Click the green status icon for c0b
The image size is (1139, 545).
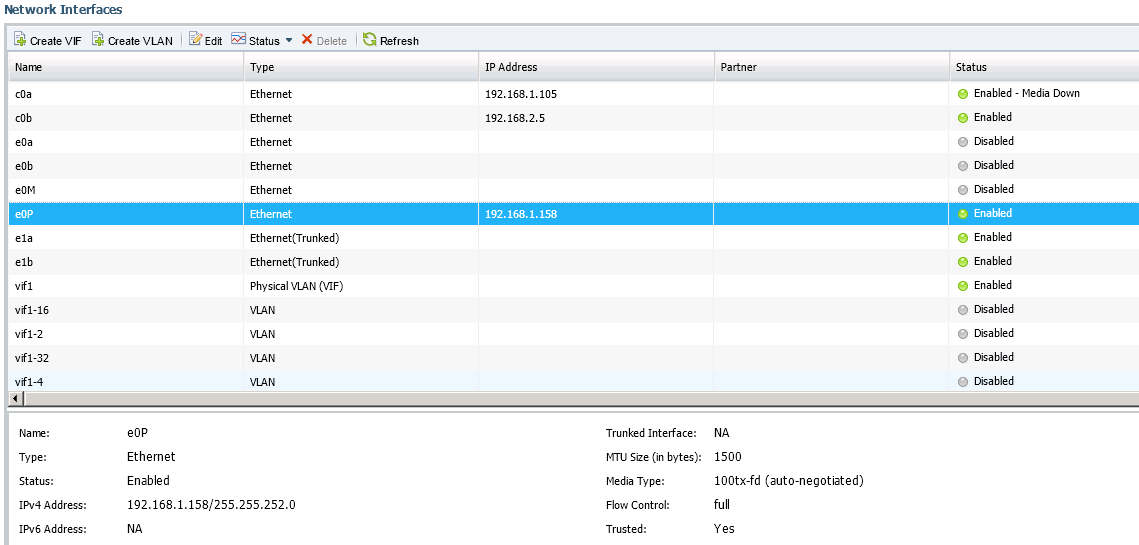pyautogui.click(x=963, y=118)
